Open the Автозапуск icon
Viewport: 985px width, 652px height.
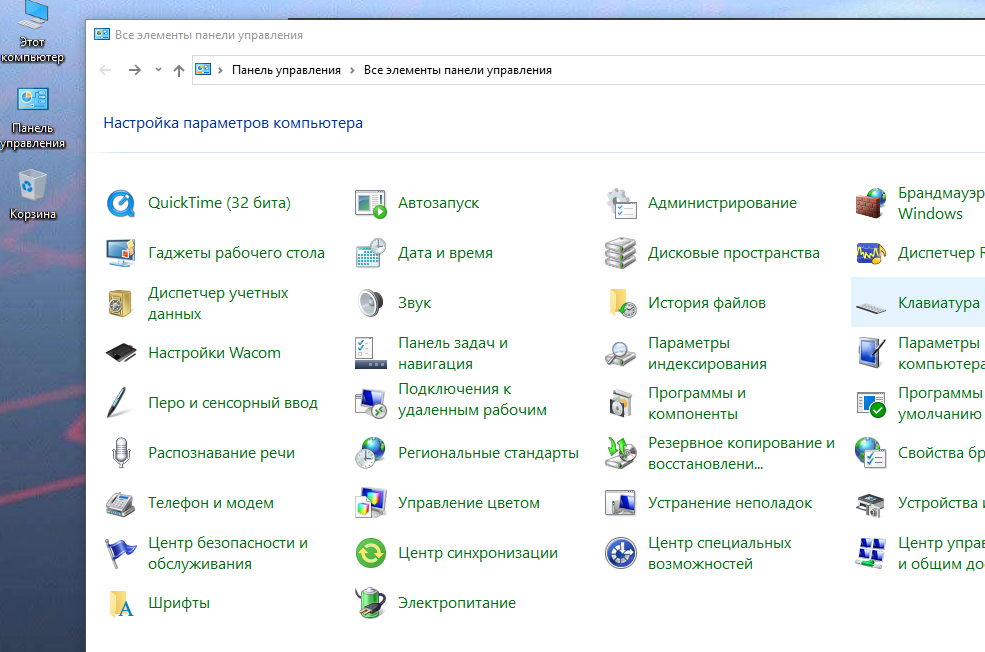(x=371, y=204)
